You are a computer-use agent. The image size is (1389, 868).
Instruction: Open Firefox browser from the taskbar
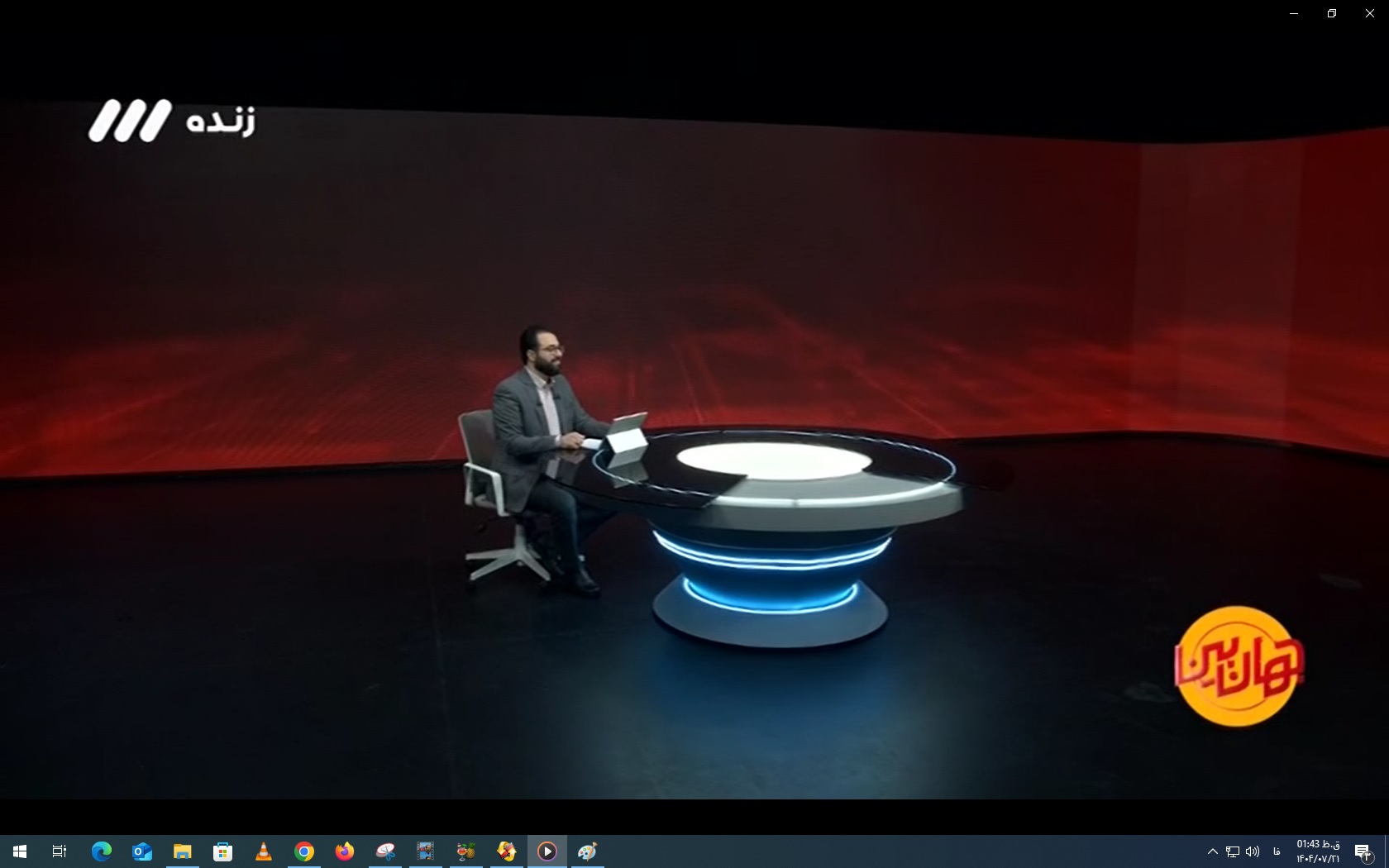(345, 851)
